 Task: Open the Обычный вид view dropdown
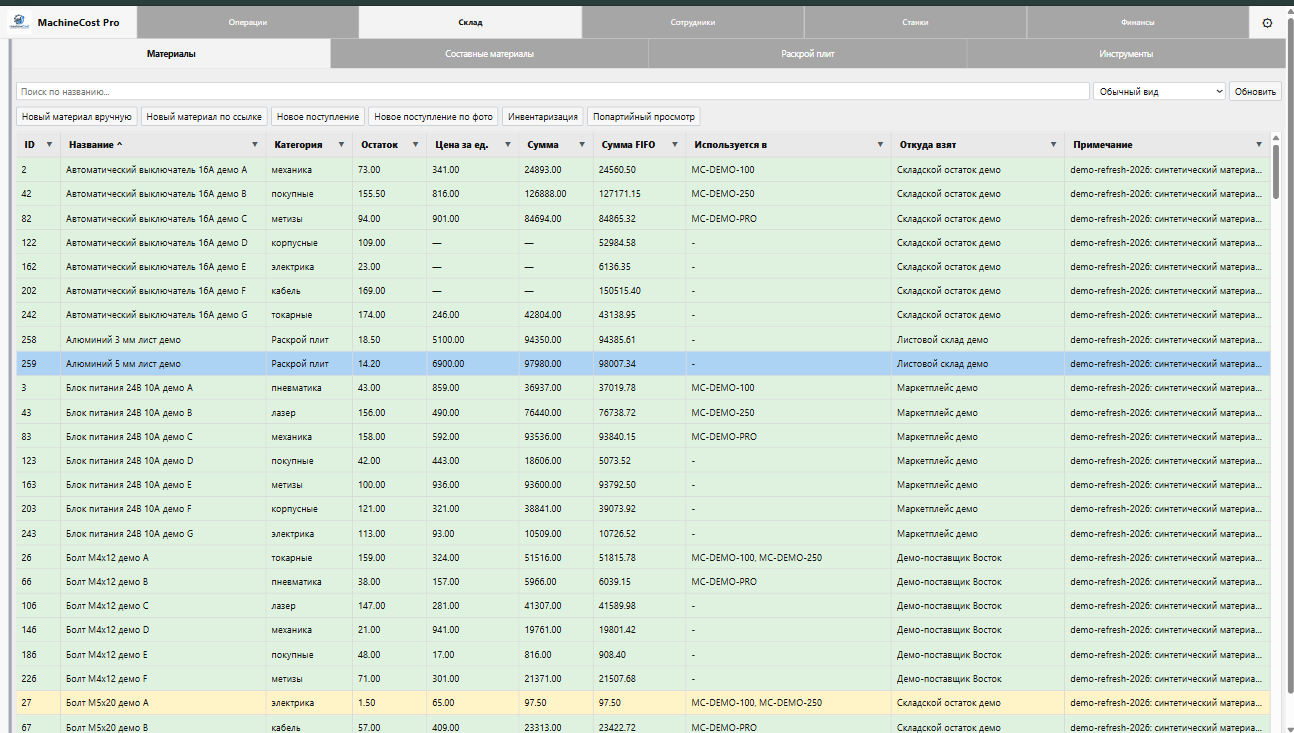coord(1160,91)
